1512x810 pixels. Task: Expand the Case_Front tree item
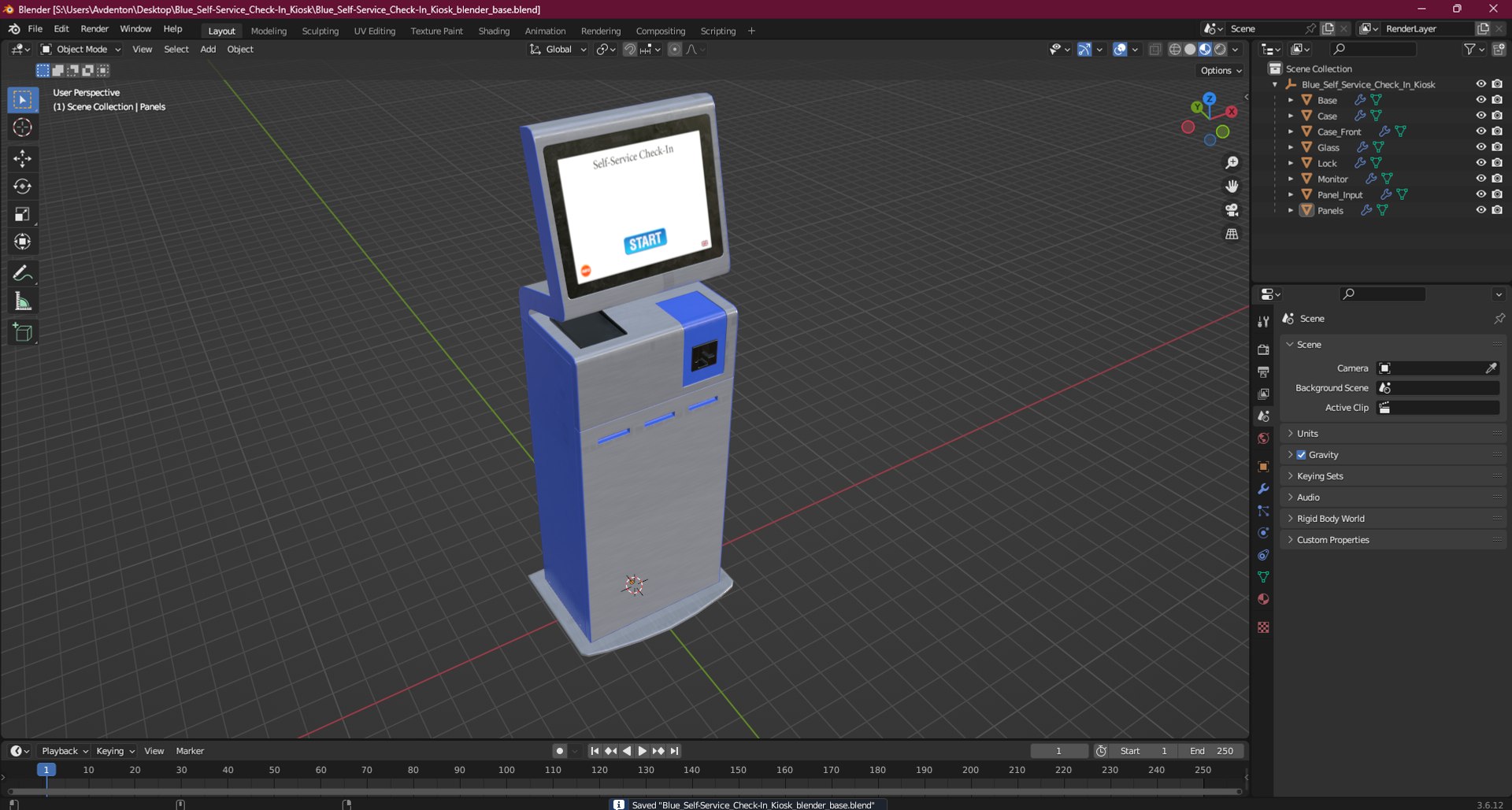[x=1290, y=131]
